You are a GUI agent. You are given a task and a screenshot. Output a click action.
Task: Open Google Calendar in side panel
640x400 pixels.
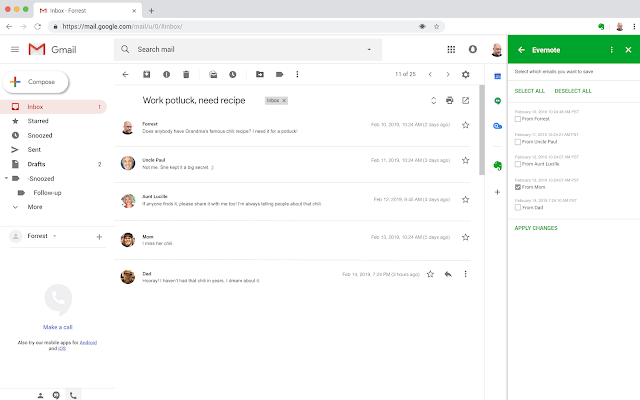(498, 76)
